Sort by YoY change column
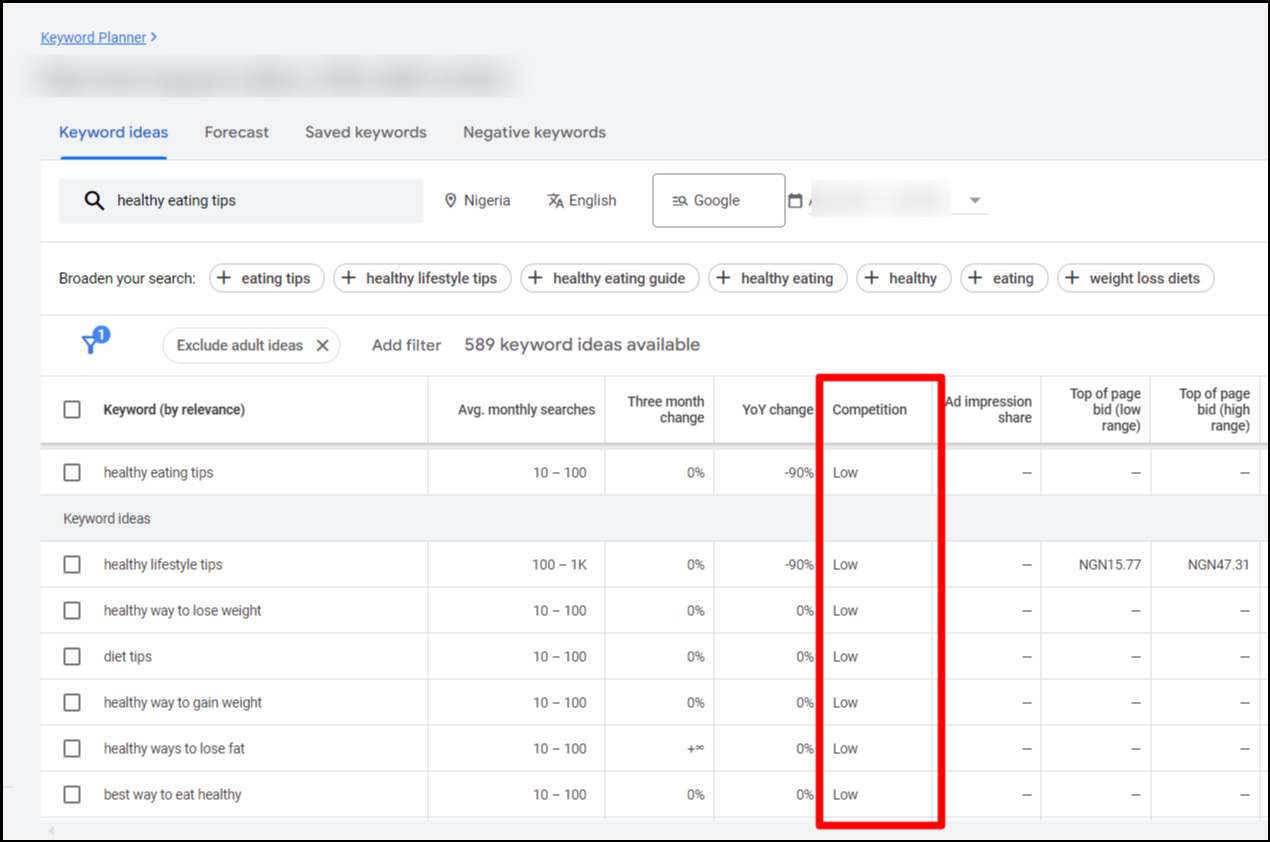 coord(777,409)
